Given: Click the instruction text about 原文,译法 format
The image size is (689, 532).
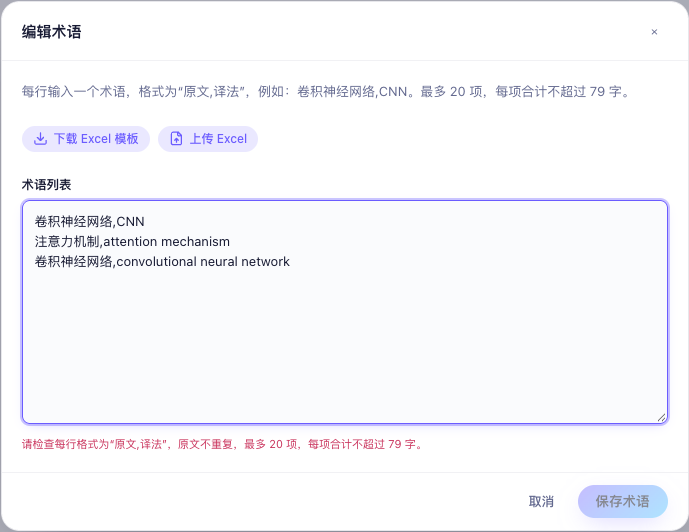Looking at the screenshot, I should (x=326, y=91).
